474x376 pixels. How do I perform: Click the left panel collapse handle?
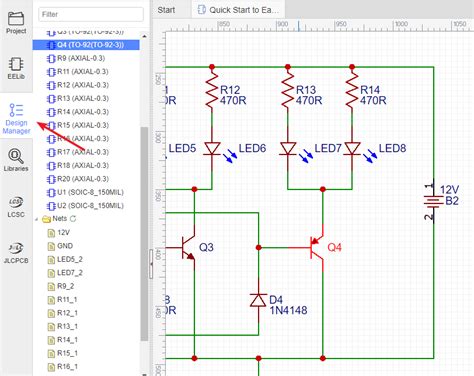[x=151, y=263]
